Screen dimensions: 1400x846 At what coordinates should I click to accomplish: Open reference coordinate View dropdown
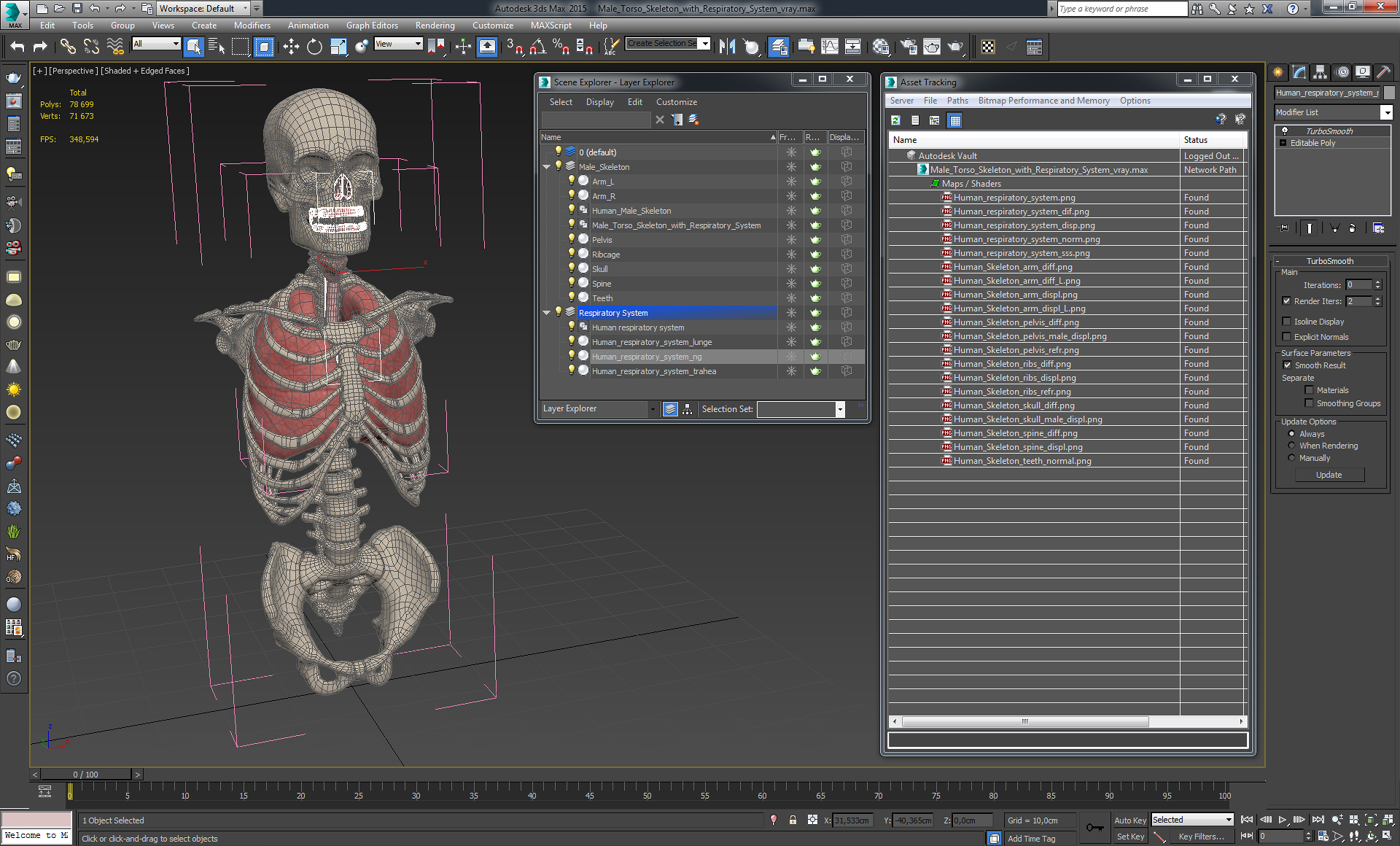418,44
